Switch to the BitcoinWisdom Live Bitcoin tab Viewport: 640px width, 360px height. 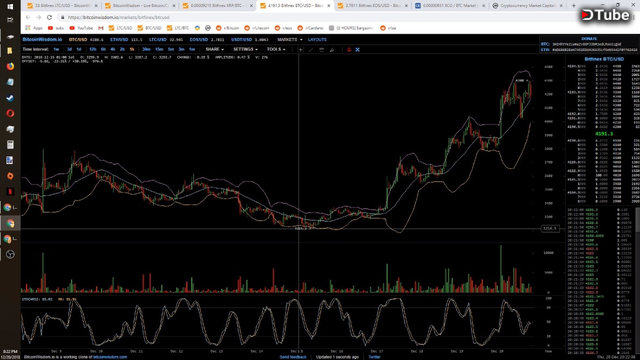[x=140, y=6]
